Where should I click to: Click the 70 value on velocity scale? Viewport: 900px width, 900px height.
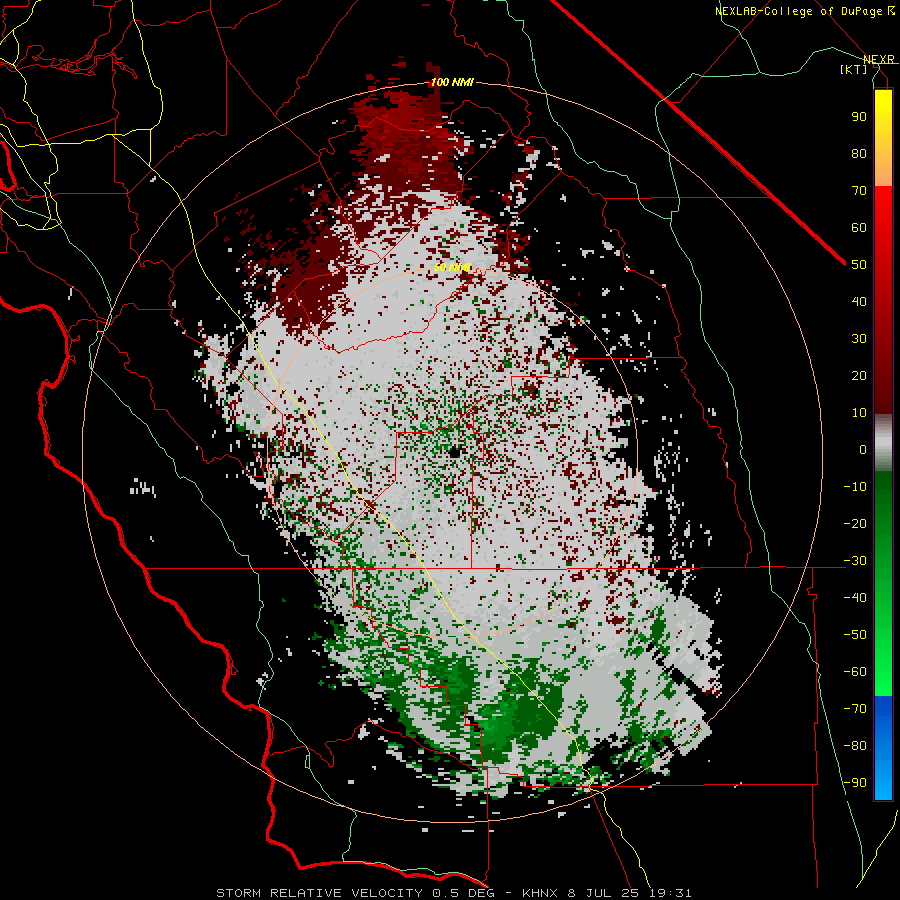coord(859,191)
